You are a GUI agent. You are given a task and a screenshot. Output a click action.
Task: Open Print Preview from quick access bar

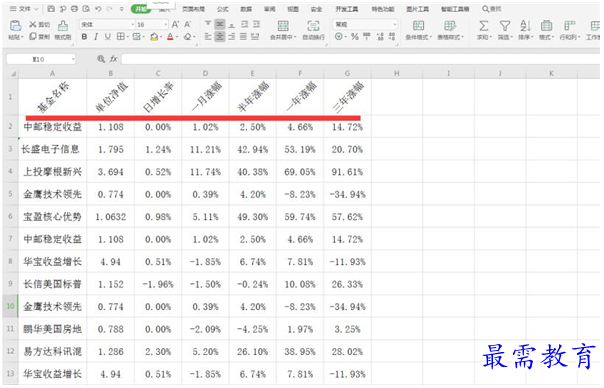(86, 8)
